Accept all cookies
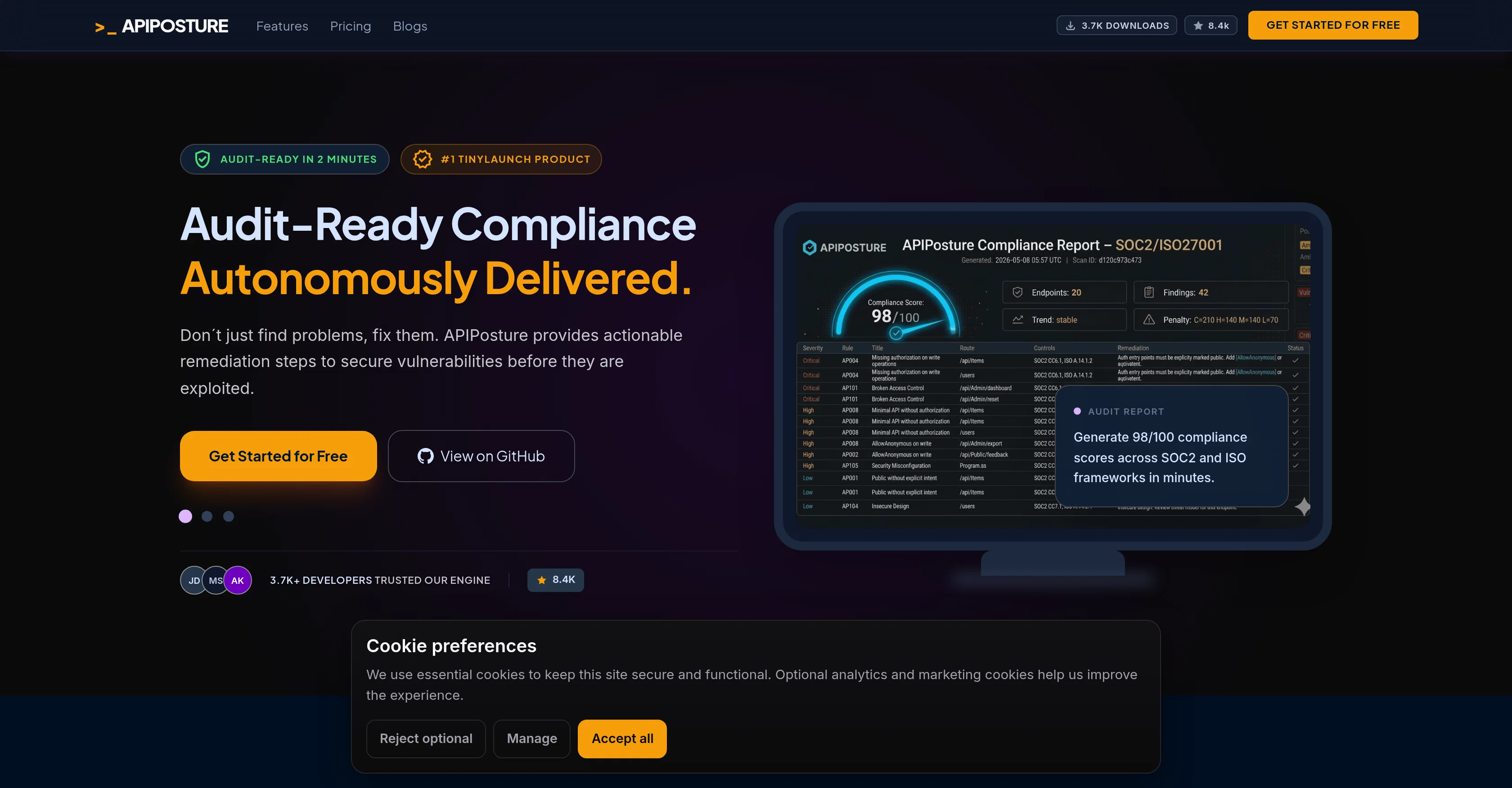This screenshot has width=1512, height=788. click(x=622, y=739)
